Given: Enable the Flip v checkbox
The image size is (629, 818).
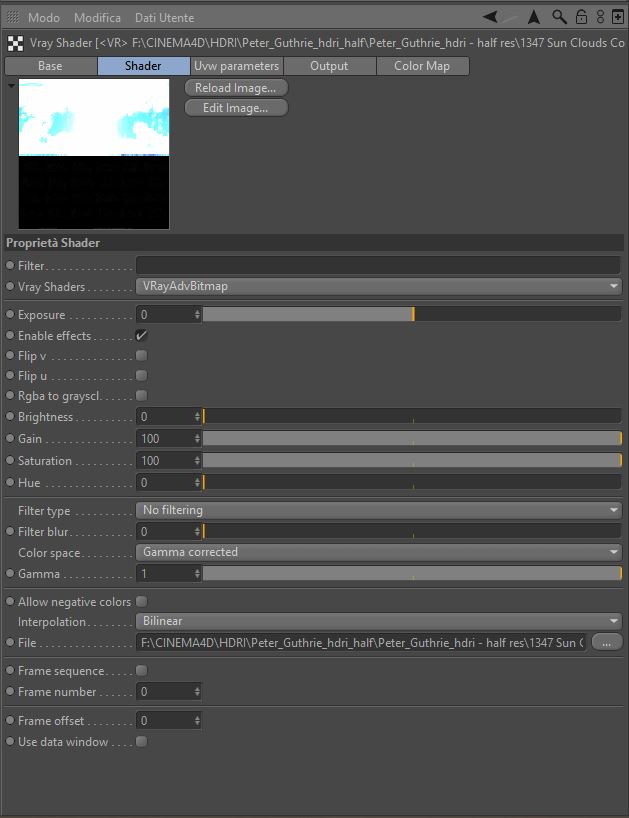Looking at the screenshot, I should click(x=141, y=355).
